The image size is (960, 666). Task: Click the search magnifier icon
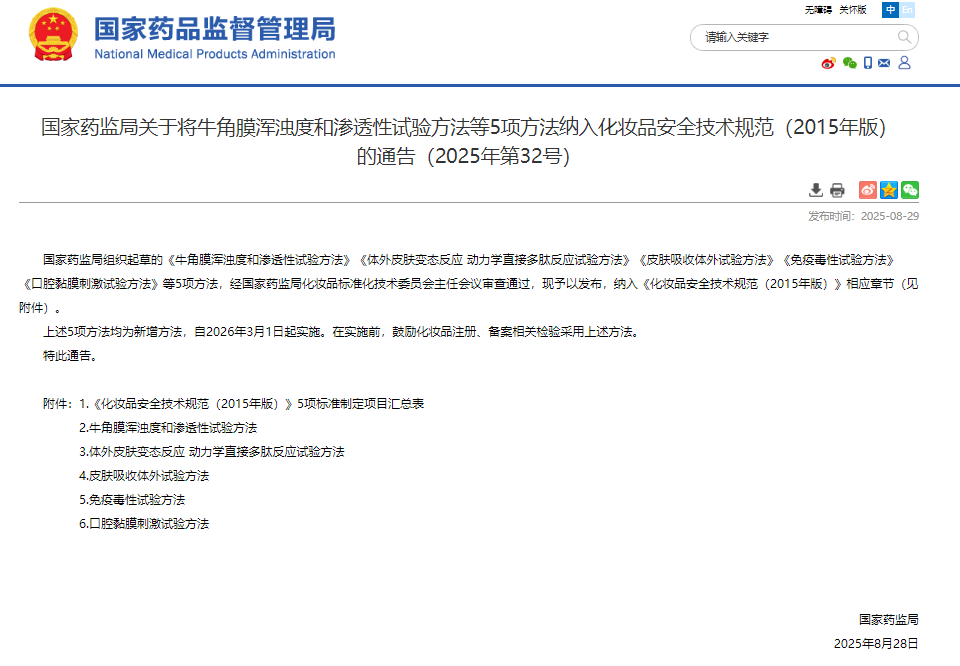pyautogui.click(x=904, y=37)
